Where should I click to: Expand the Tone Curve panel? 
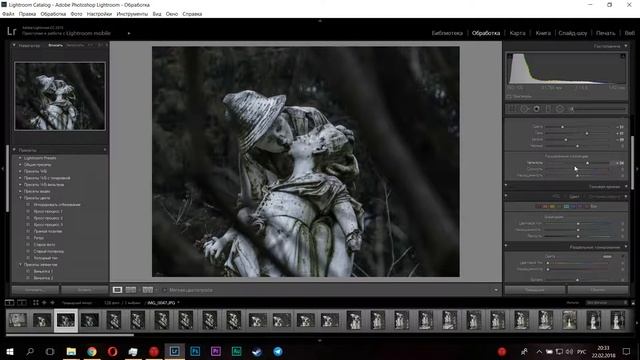[x=626, y=186]
